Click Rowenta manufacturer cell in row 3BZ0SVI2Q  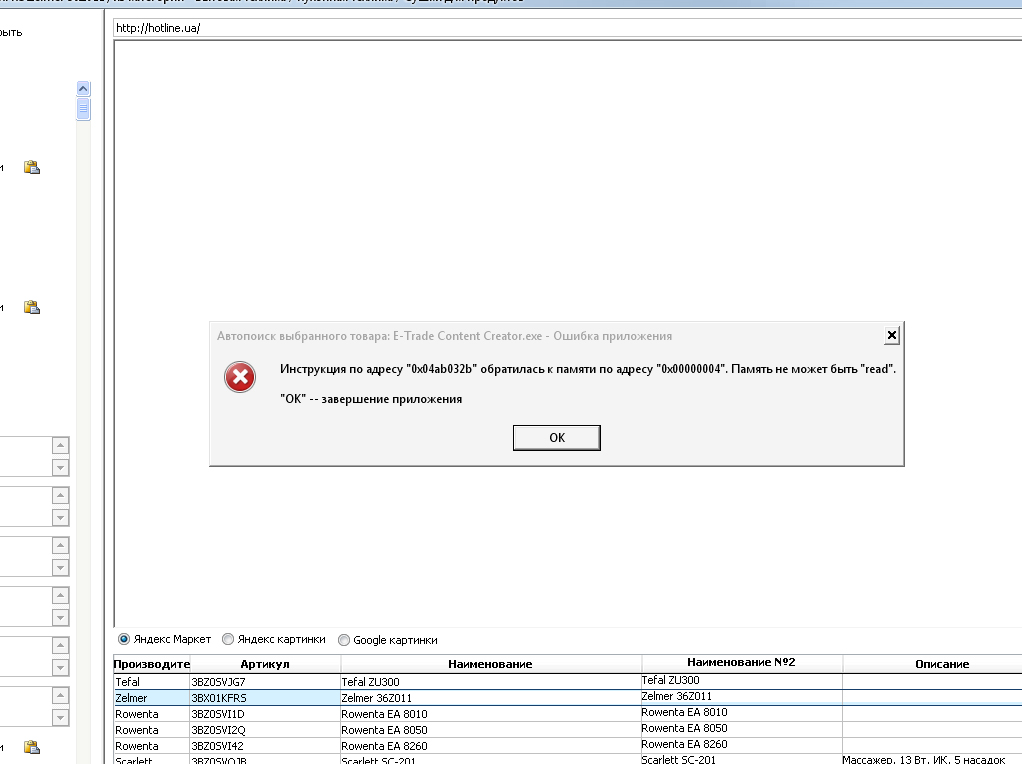pos(152,730)
